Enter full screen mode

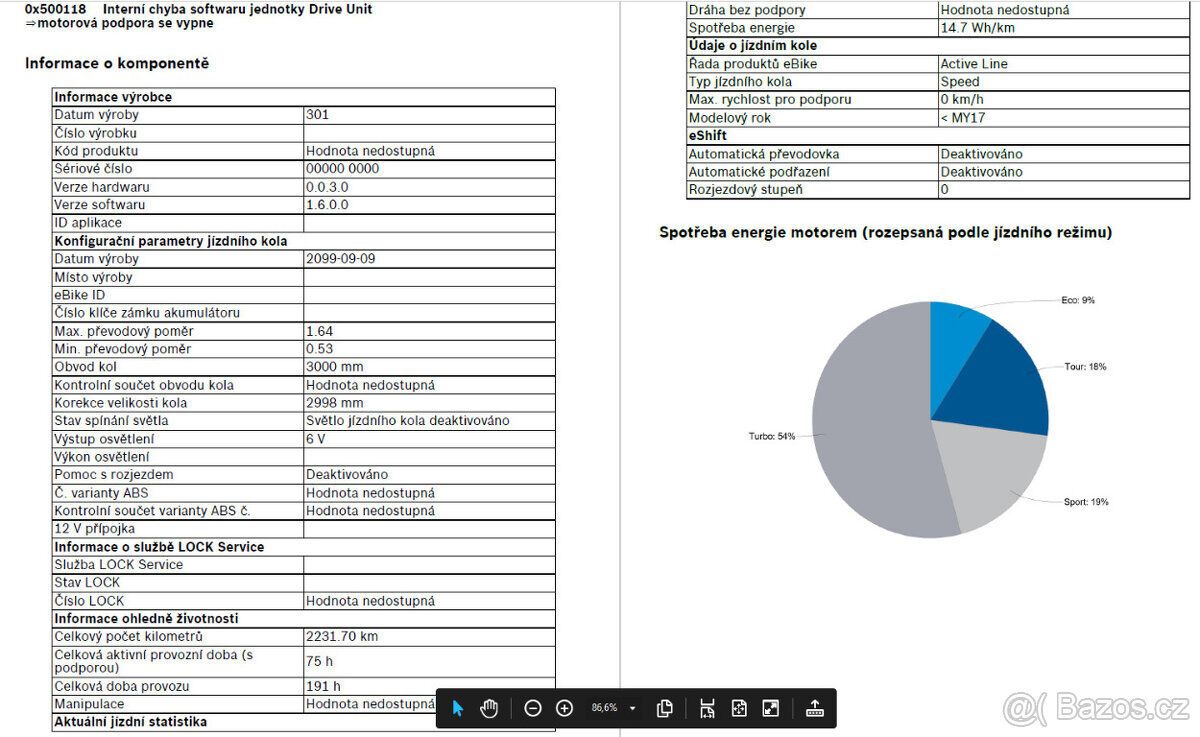[x=771, y=708]
